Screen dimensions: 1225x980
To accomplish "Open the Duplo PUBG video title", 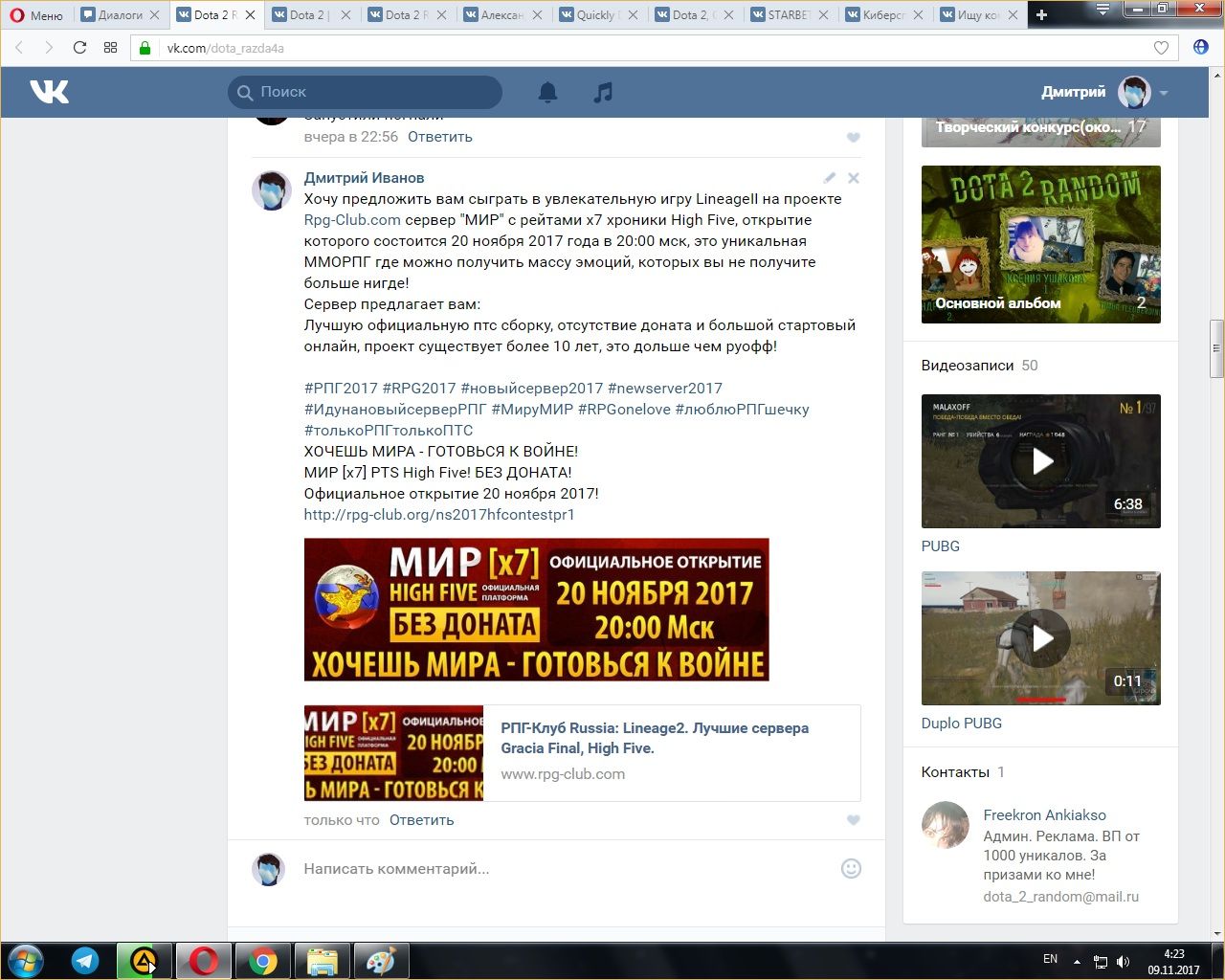I will [962, 724].
